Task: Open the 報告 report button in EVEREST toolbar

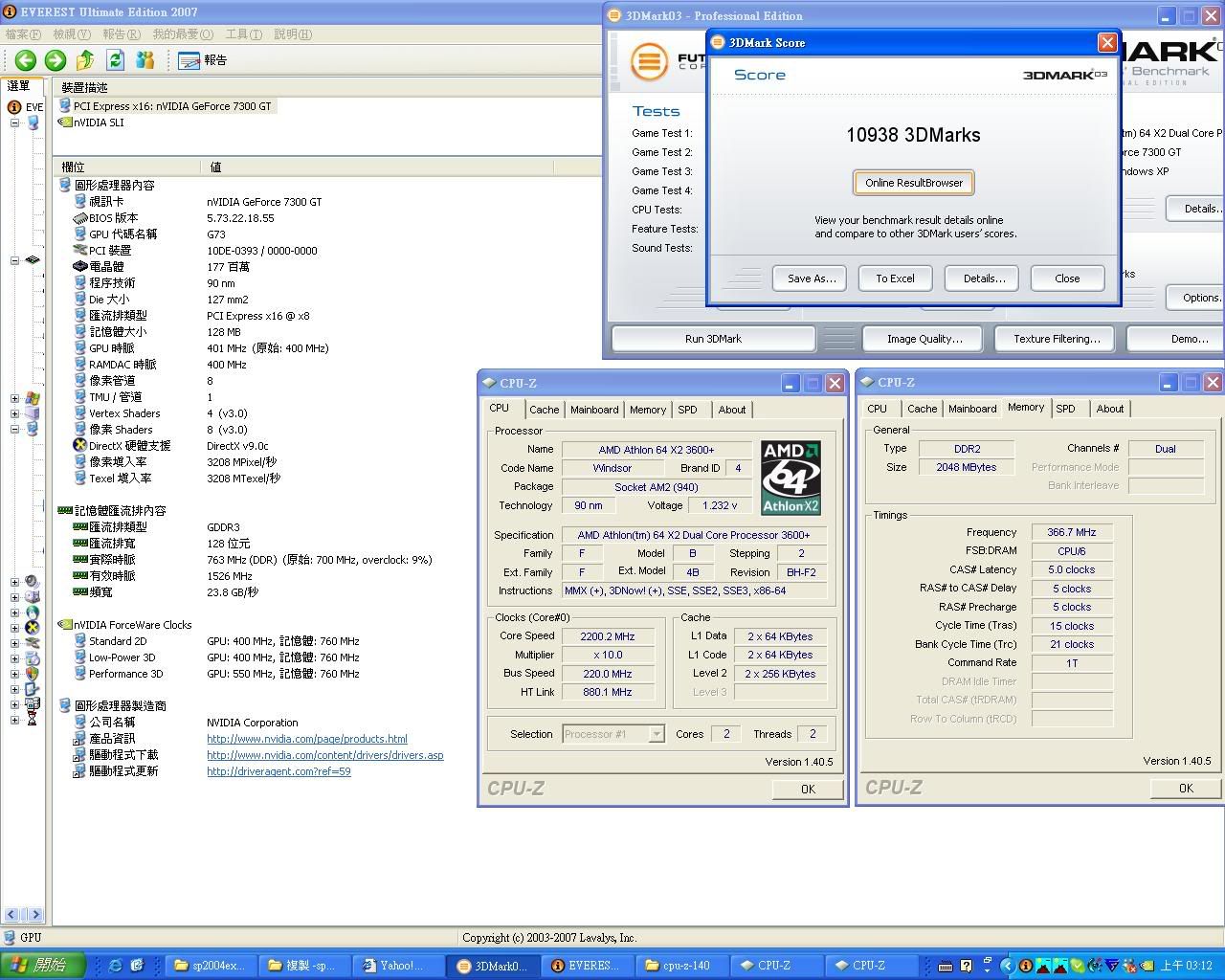Action: 203,60
